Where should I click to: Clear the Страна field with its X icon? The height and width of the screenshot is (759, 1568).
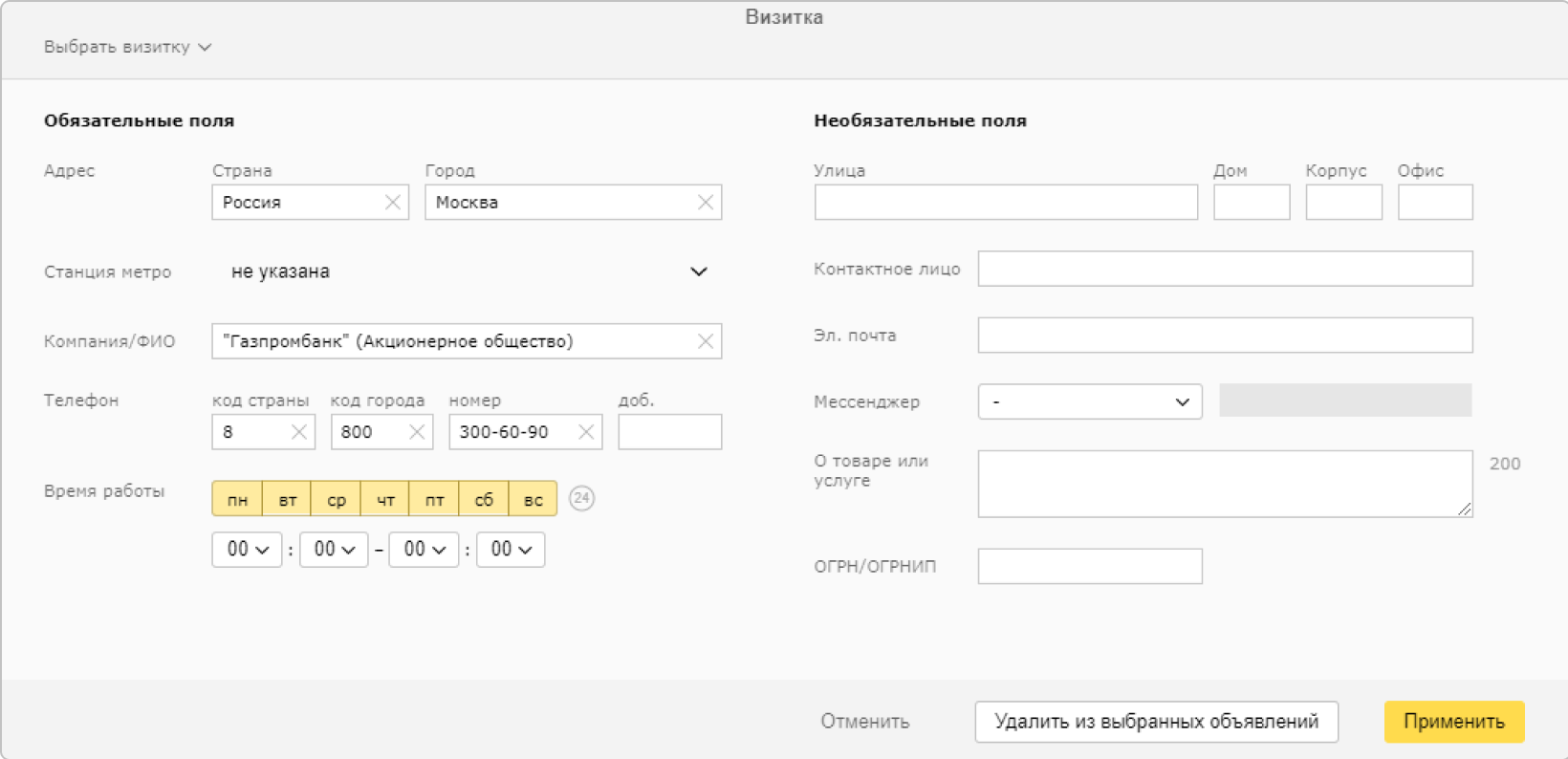tap(392, 203)
